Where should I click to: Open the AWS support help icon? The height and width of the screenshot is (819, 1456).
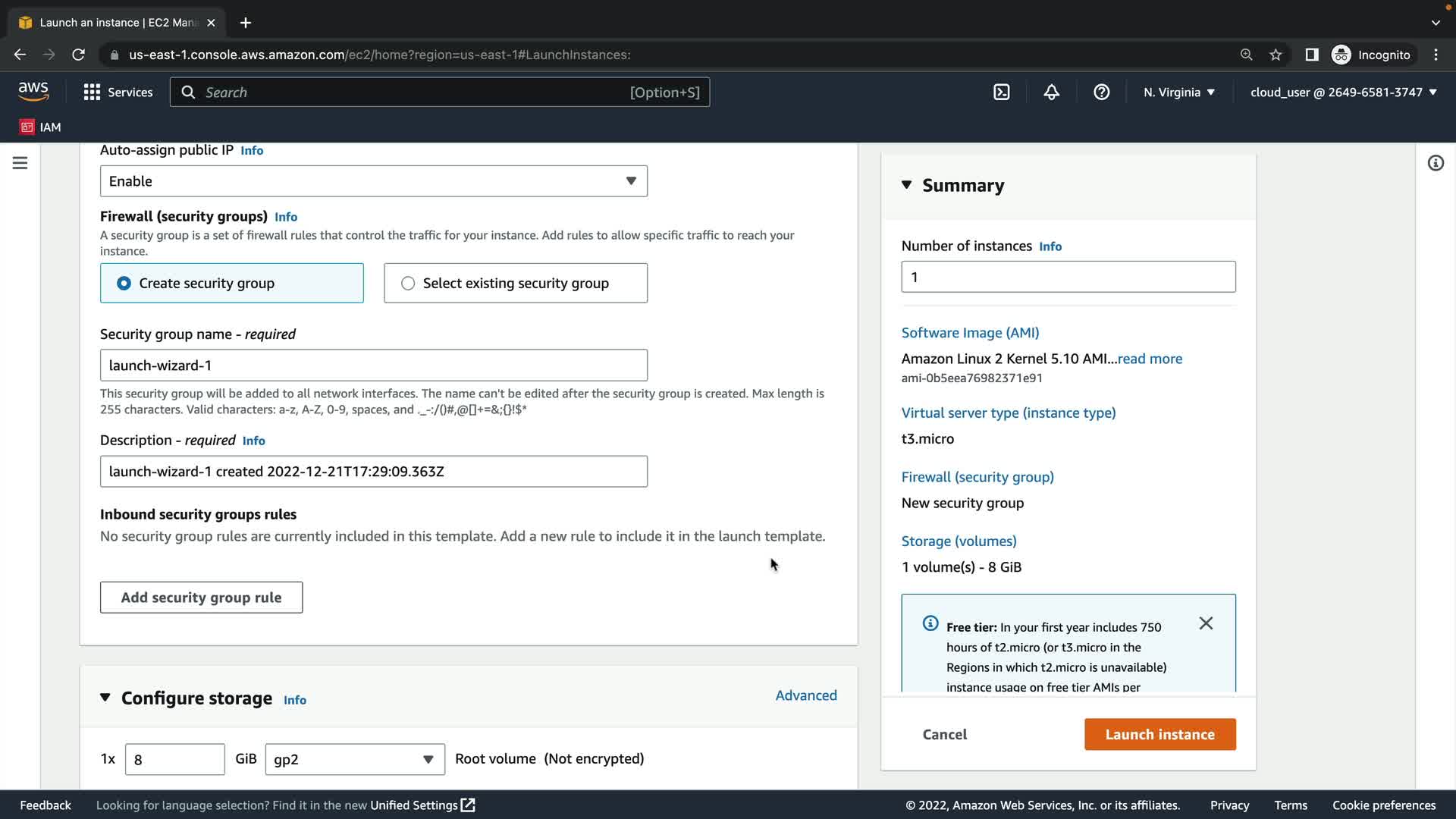1101,93
